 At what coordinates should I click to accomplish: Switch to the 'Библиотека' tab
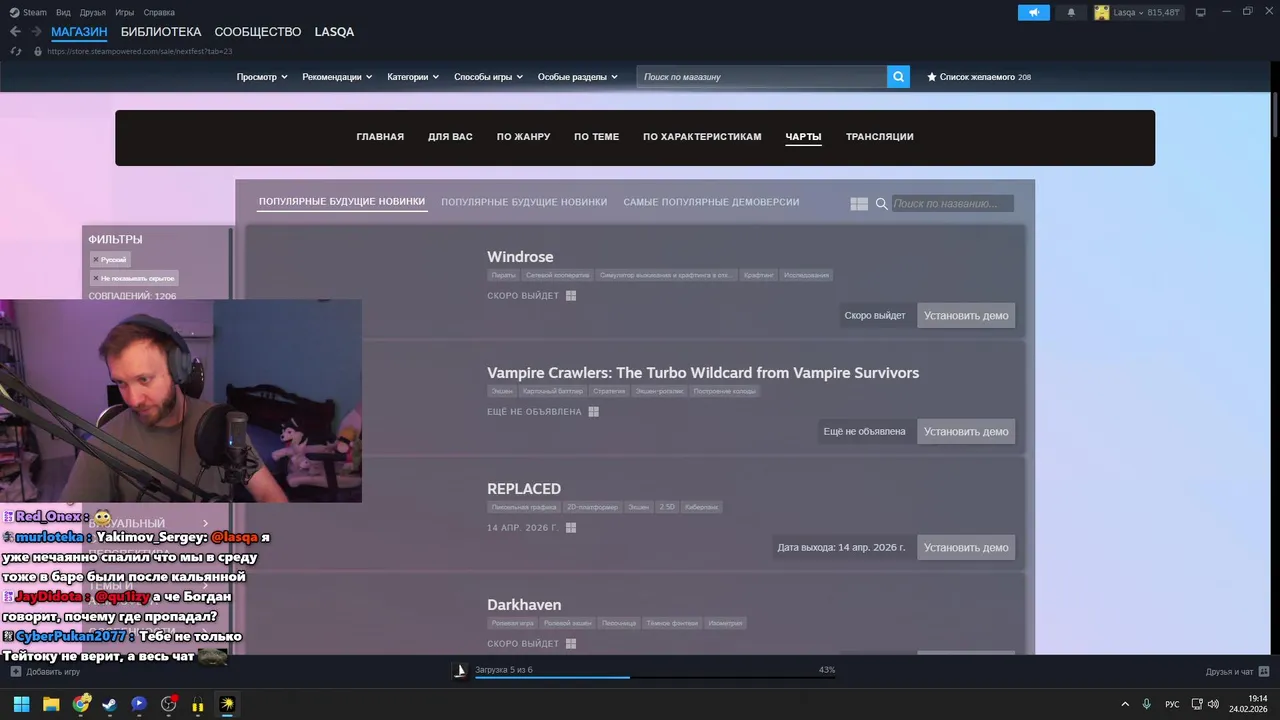pos(161,32)
